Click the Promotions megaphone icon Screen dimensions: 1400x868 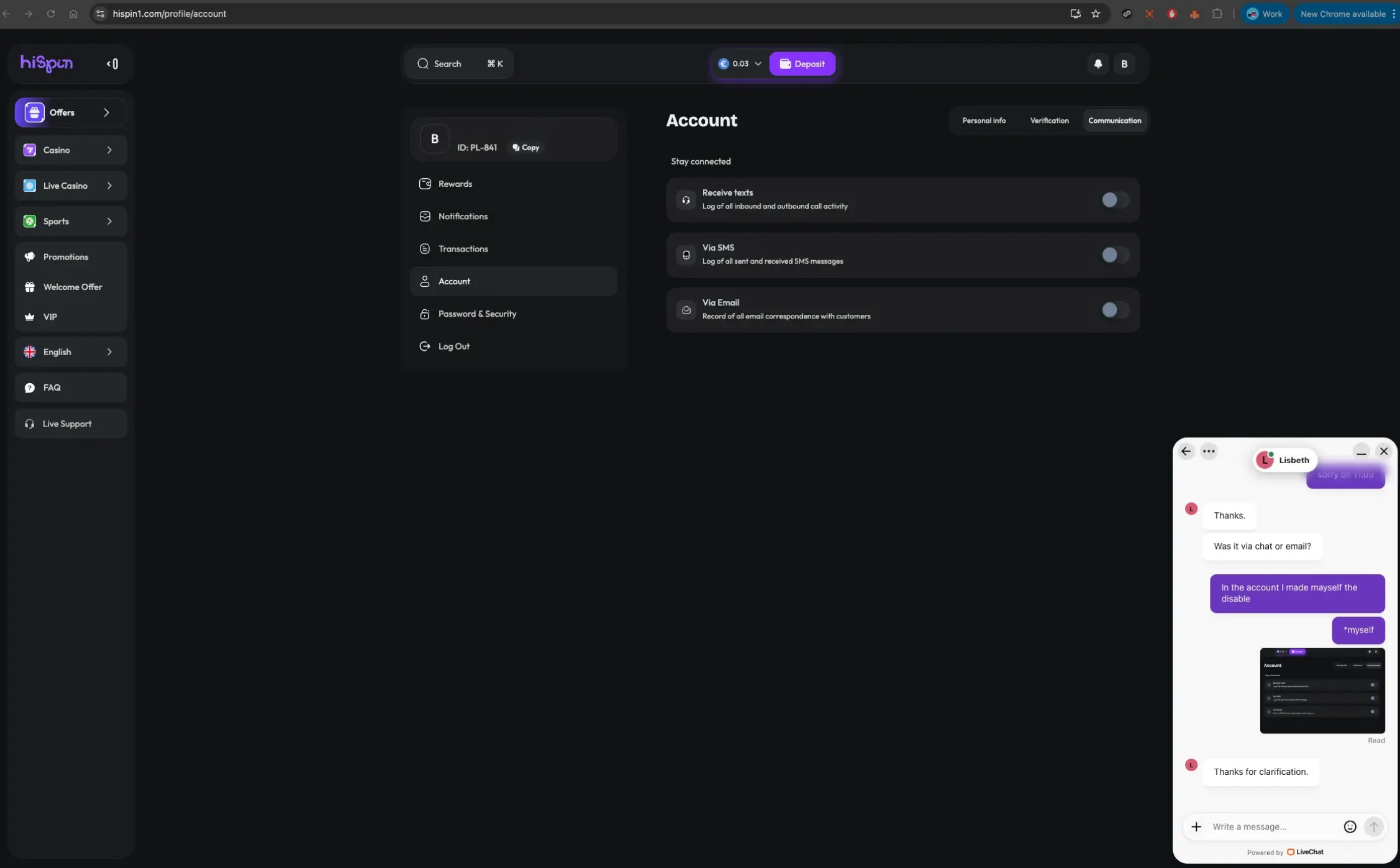30,257
